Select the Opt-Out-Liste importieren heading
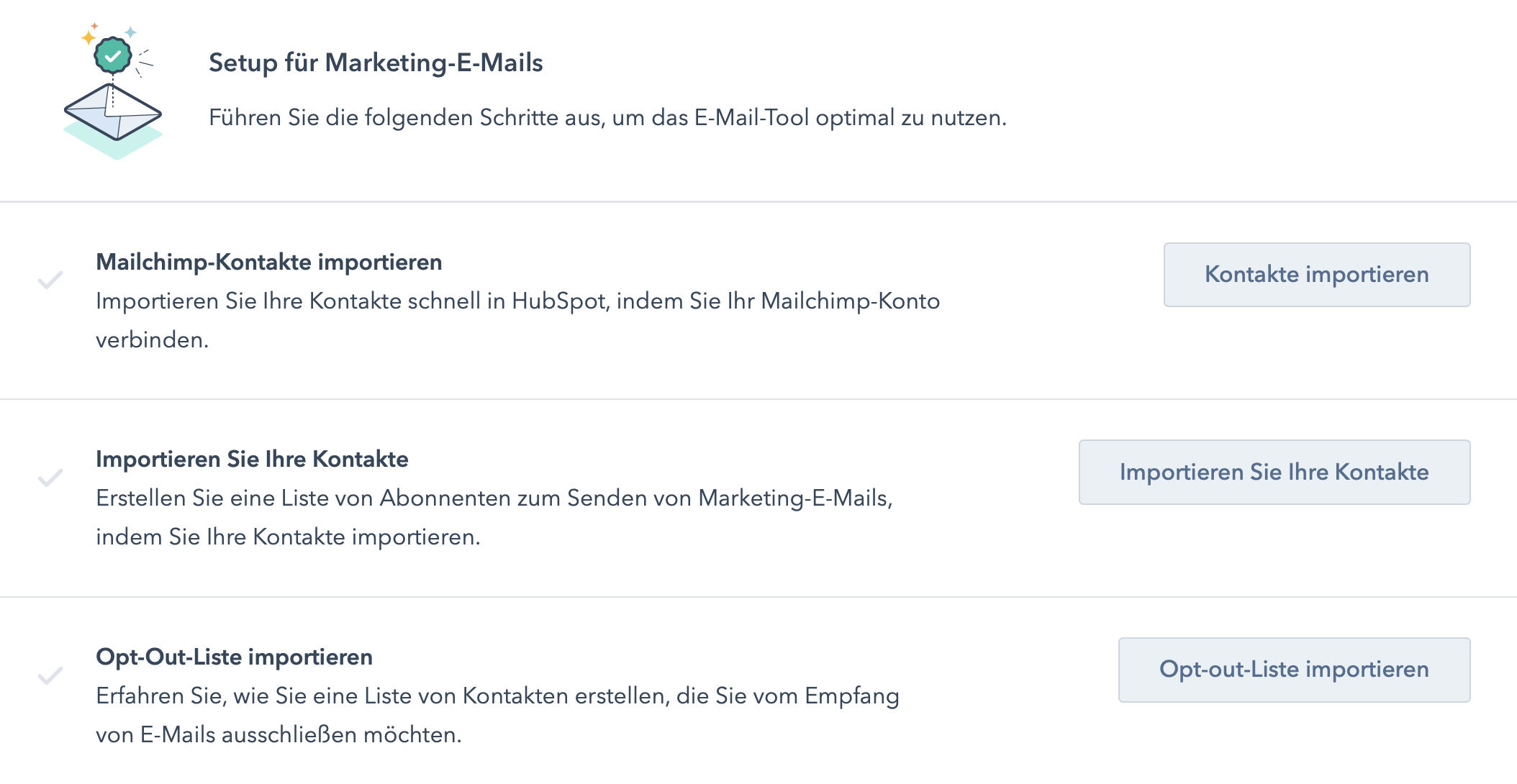1517x784 pixels. pos(235,656)
